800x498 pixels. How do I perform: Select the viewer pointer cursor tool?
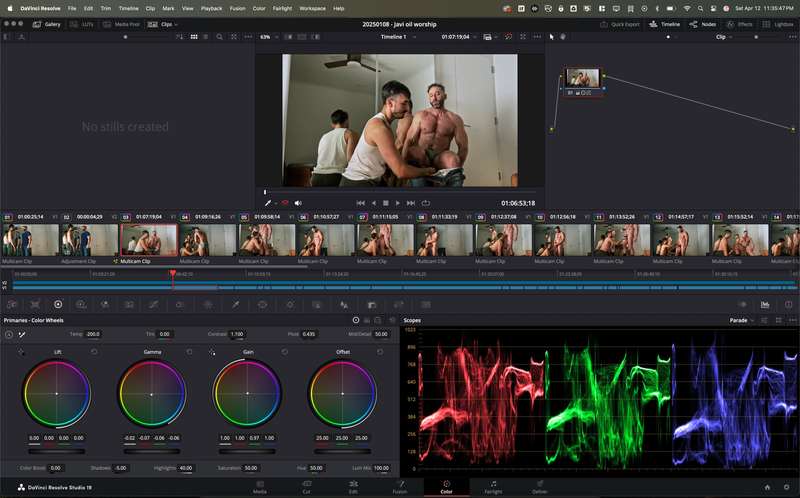tap(552, 37)
